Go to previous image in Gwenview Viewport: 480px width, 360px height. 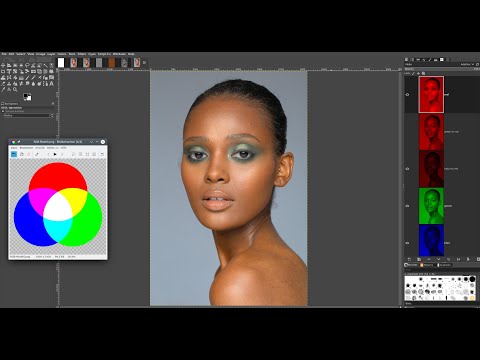[x=48, y=154]
